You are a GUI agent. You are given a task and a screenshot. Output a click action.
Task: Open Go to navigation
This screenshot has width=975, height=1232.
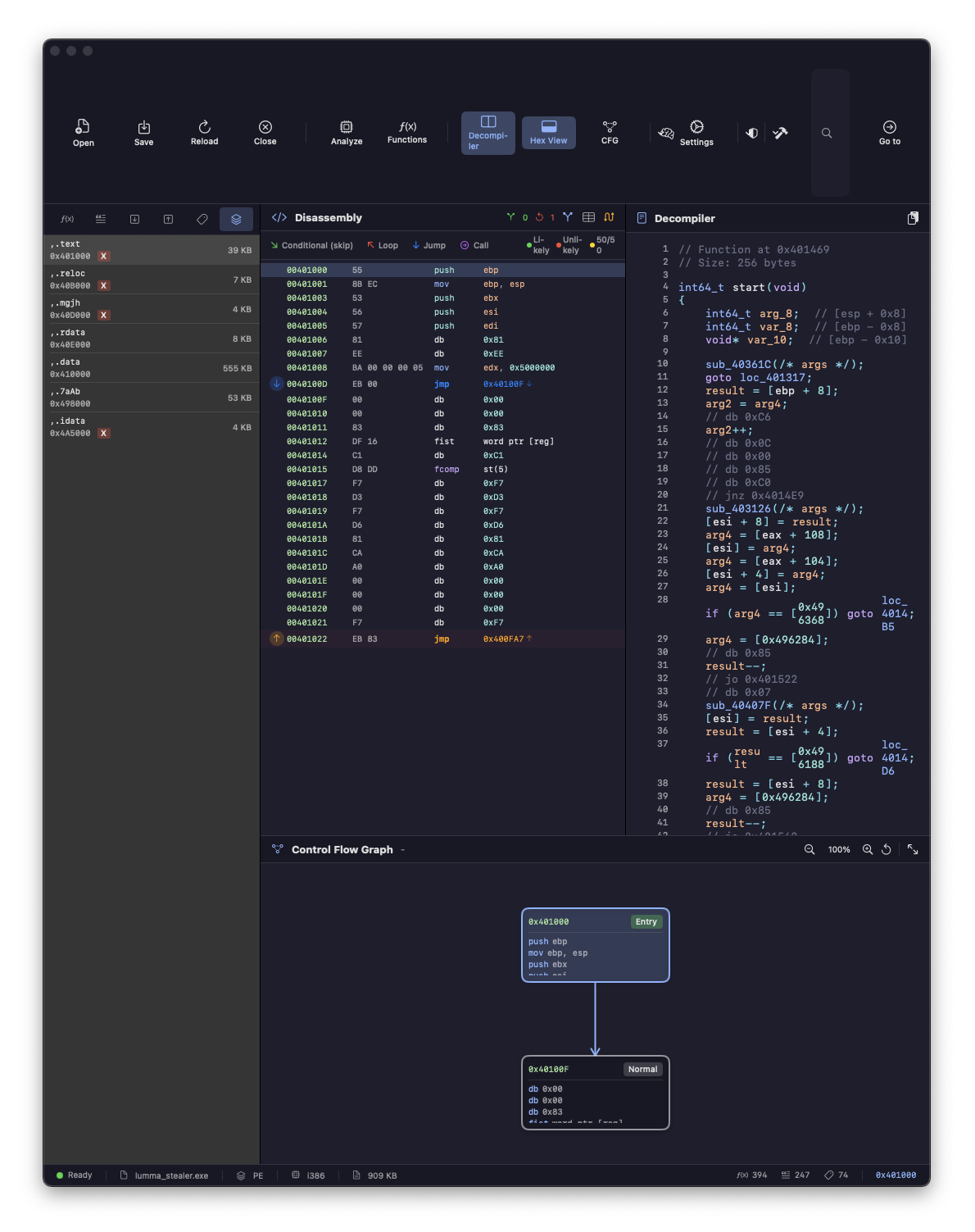889,133
